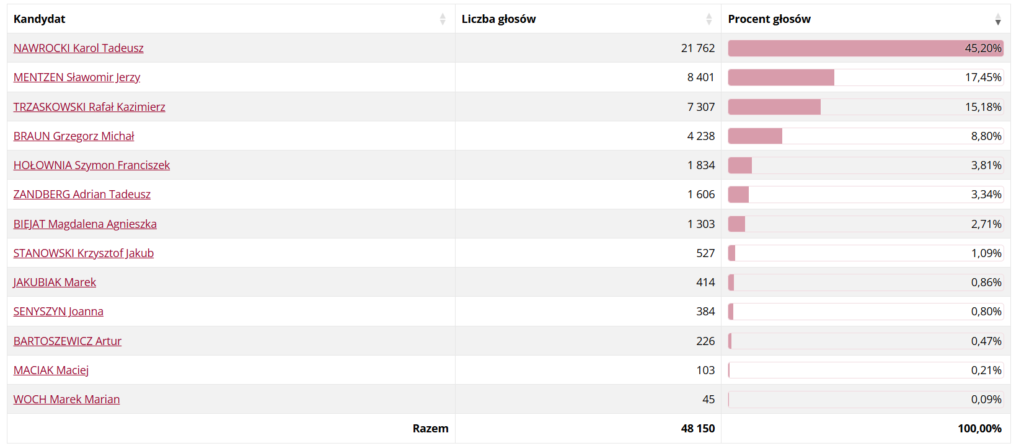View BIEJAT Magdalena Agnieszka candidate page
The image size is (1024, 446).
click(85, 224)
